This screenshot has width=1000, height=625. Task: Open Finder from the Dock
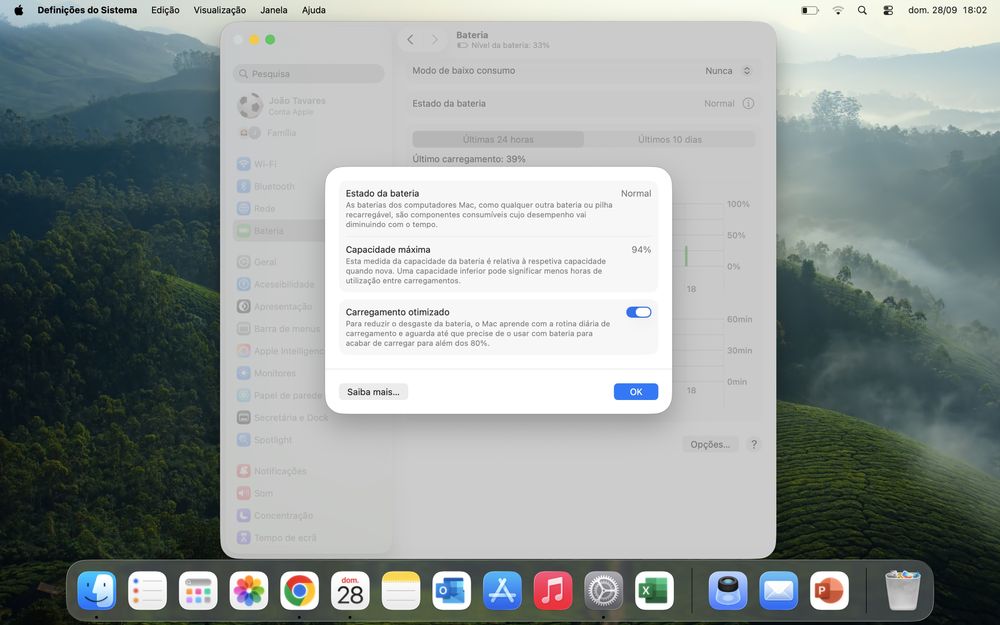(x=96, y=591)
